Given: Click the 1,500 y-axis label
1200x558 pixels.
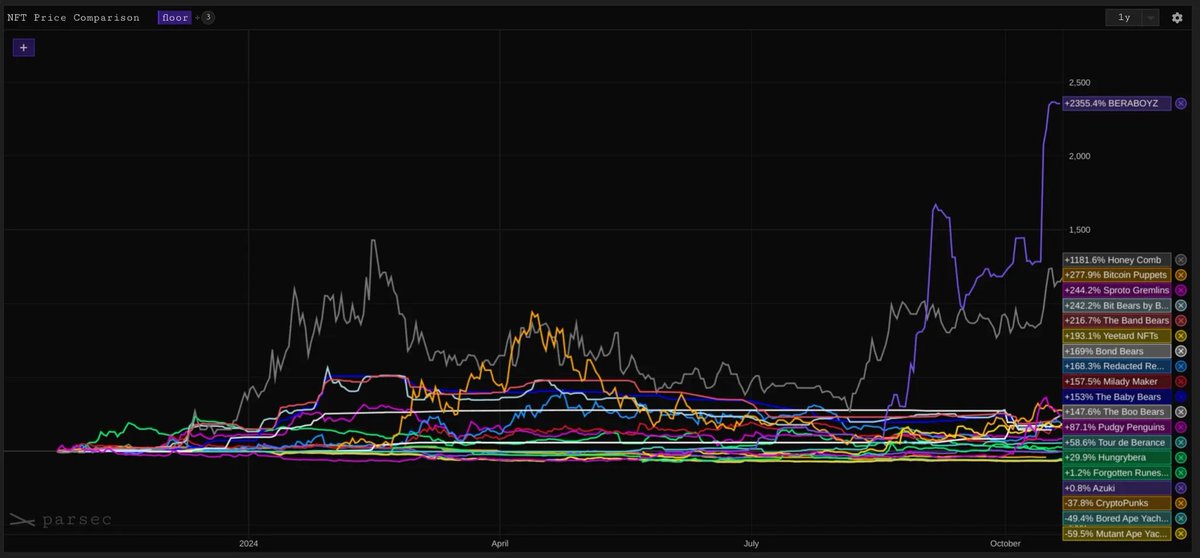Looking at the screenshot, I should (x=1082, y=230).
